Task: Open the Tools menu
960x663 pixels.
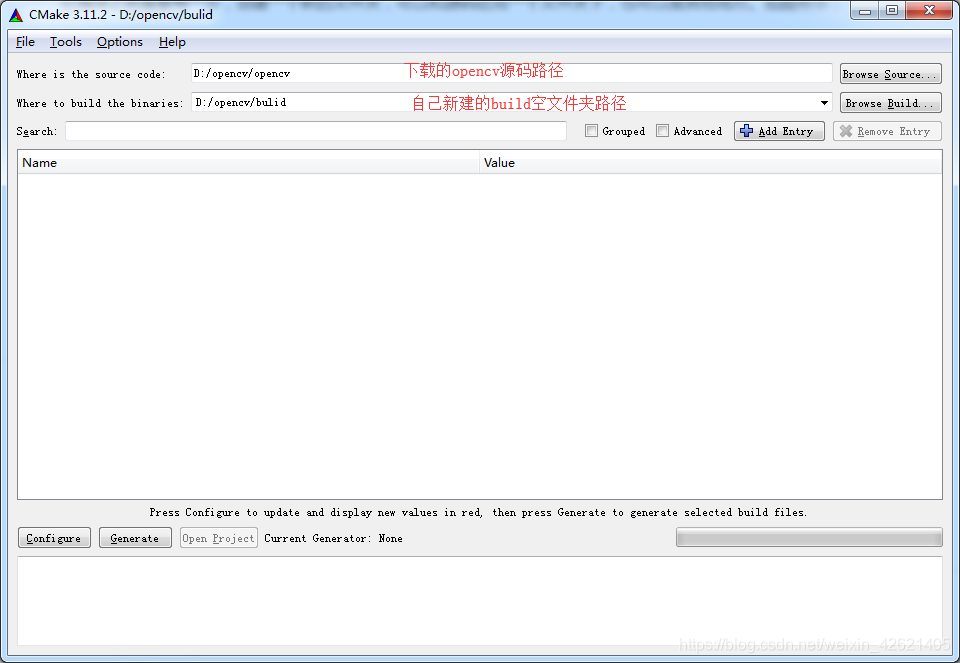Action: 66,42
